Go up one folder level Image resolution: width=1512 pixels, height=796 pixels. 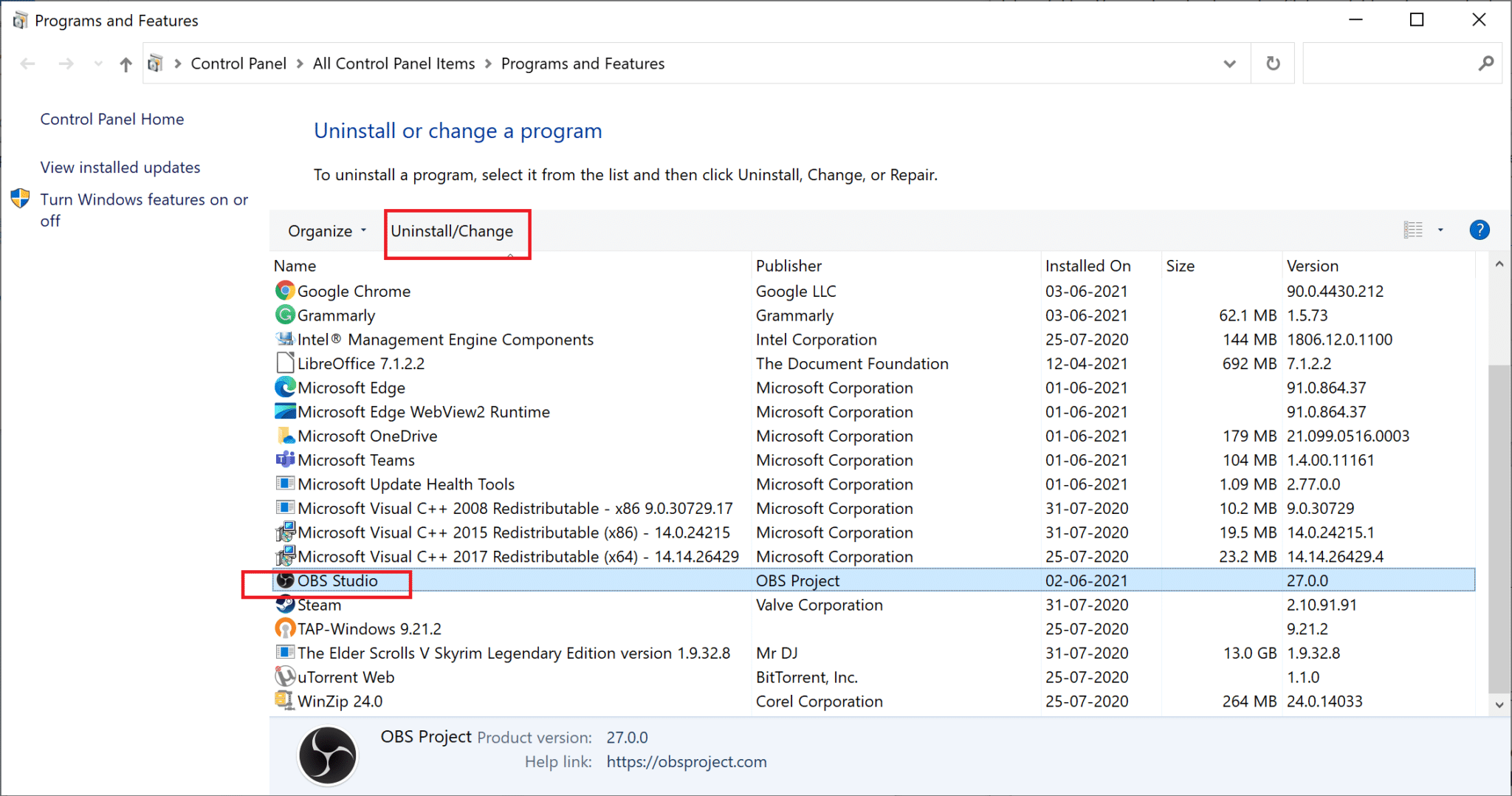pyautogui.click(x=126, y=64)
